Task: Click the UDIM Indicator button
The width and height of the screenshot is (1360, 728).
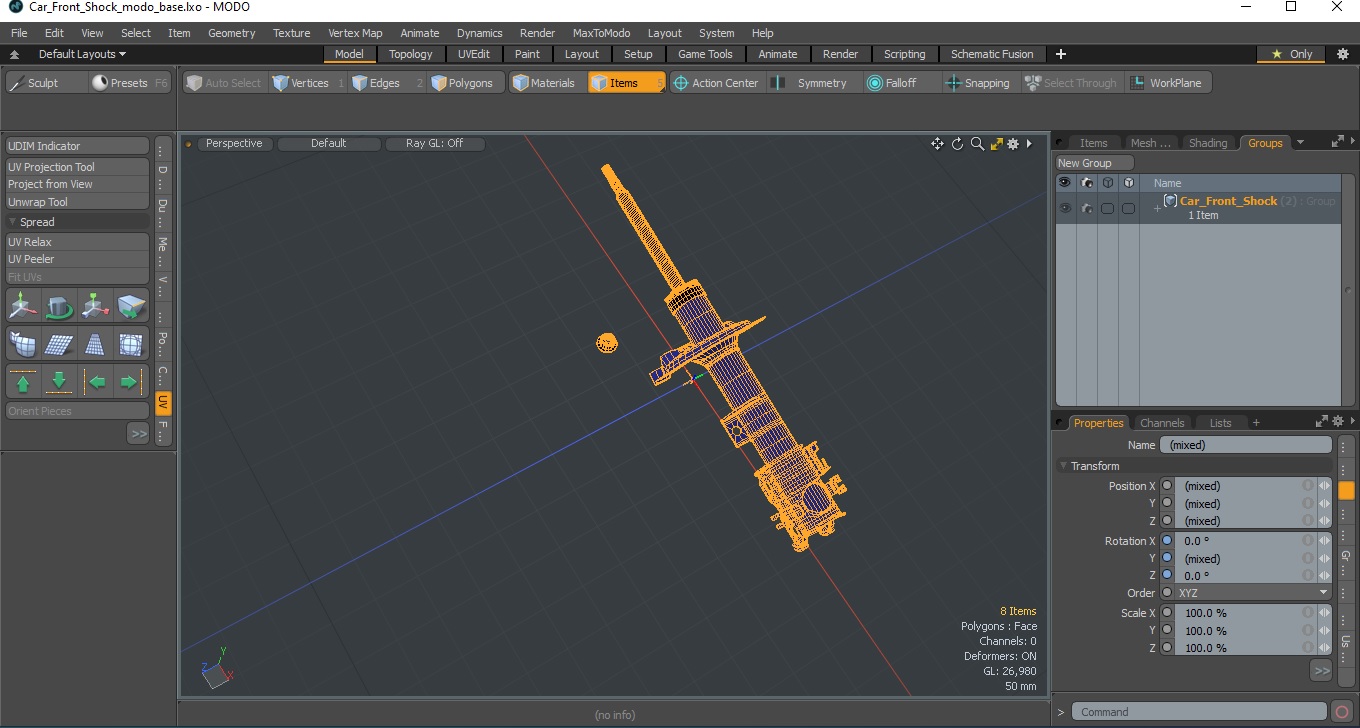Action: pos(78,146)
